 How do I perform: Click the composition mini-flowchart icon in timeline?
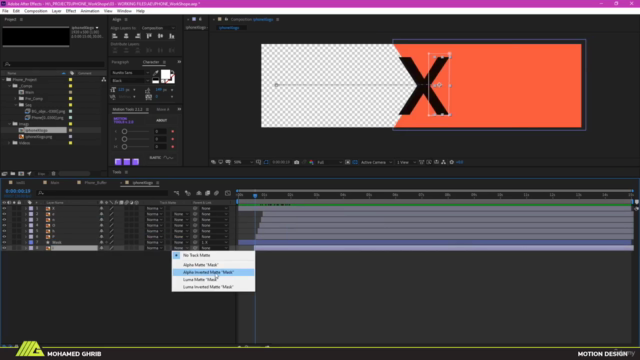point(176,193)
